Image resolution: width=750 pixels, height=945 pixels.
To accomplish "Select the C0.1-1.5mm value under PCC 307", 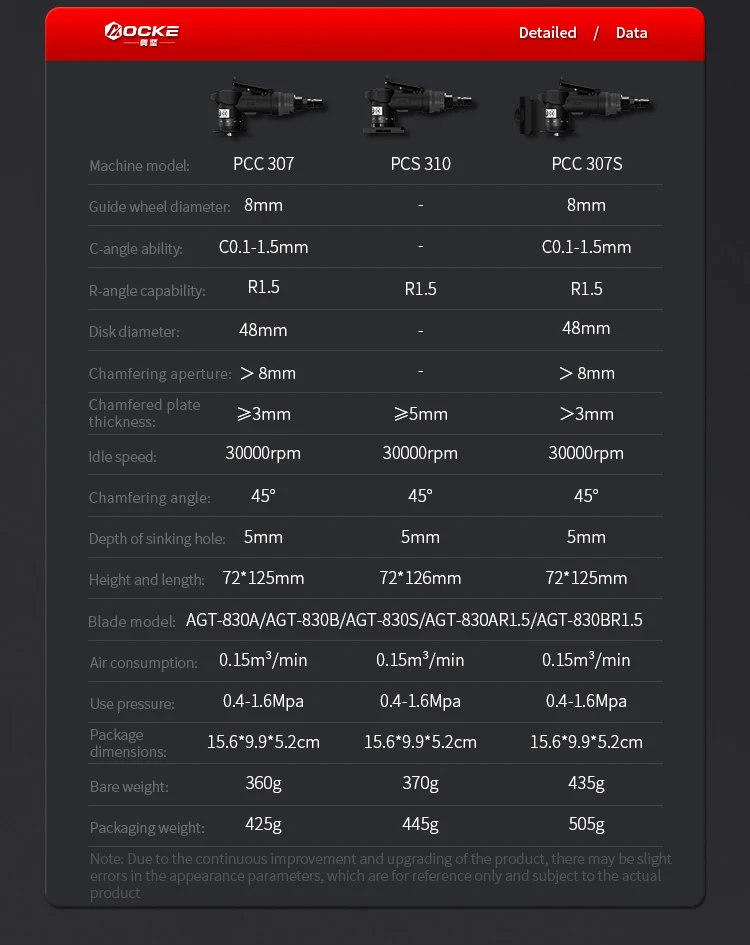I will pyautogui.click(x=263, y=247).
